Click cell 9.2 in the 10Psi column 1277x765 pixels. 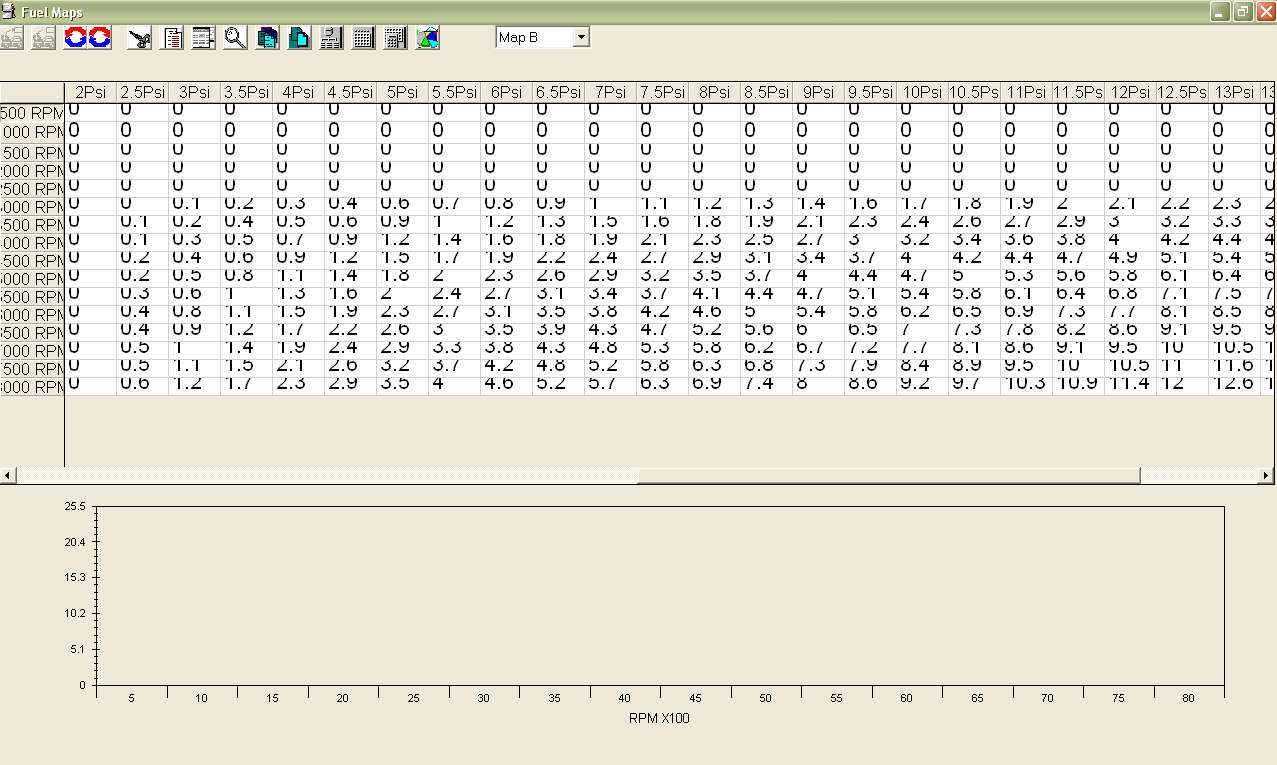(x=923, y=385)
